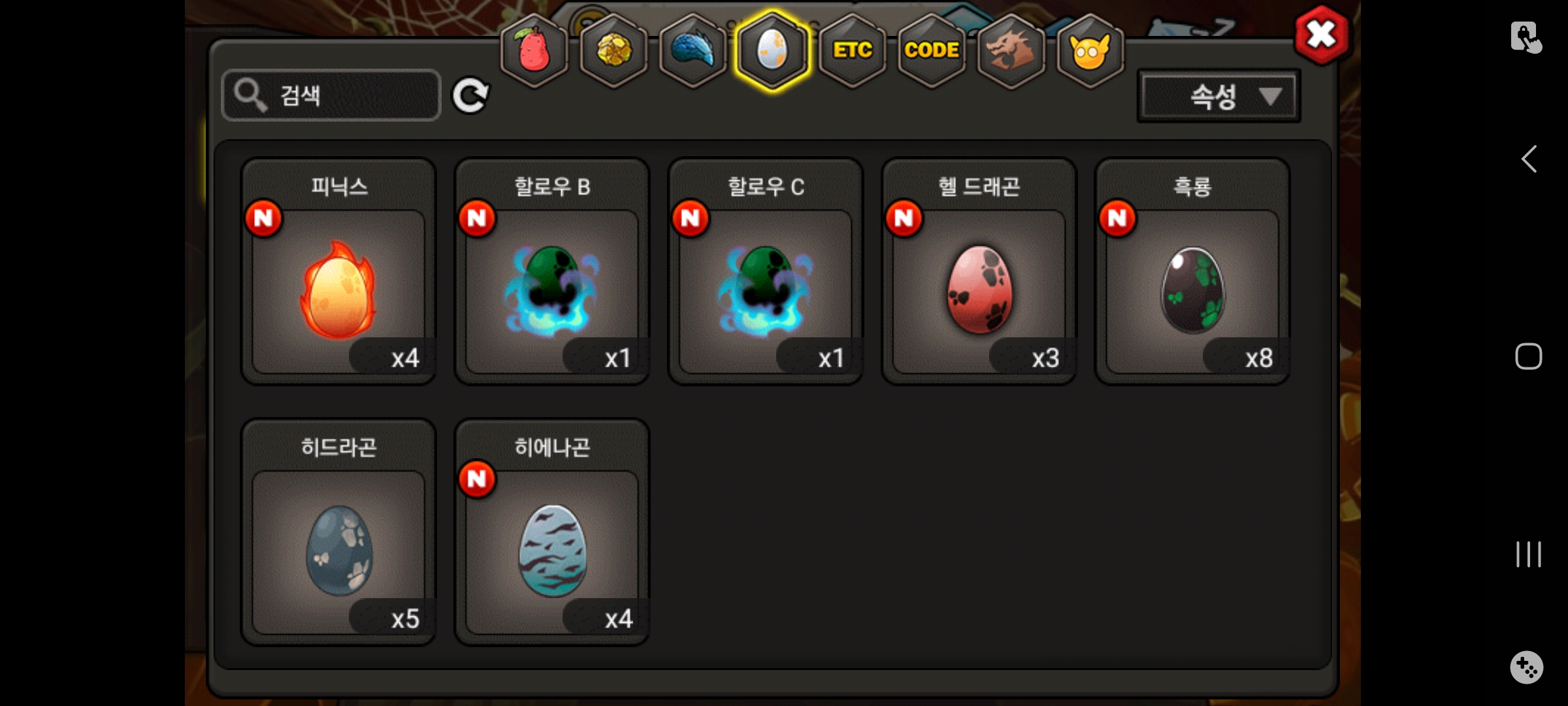Select the 히에나곤 striped egg item
The height and width of the screenshot is (706, 1568).
click(552, 533)
